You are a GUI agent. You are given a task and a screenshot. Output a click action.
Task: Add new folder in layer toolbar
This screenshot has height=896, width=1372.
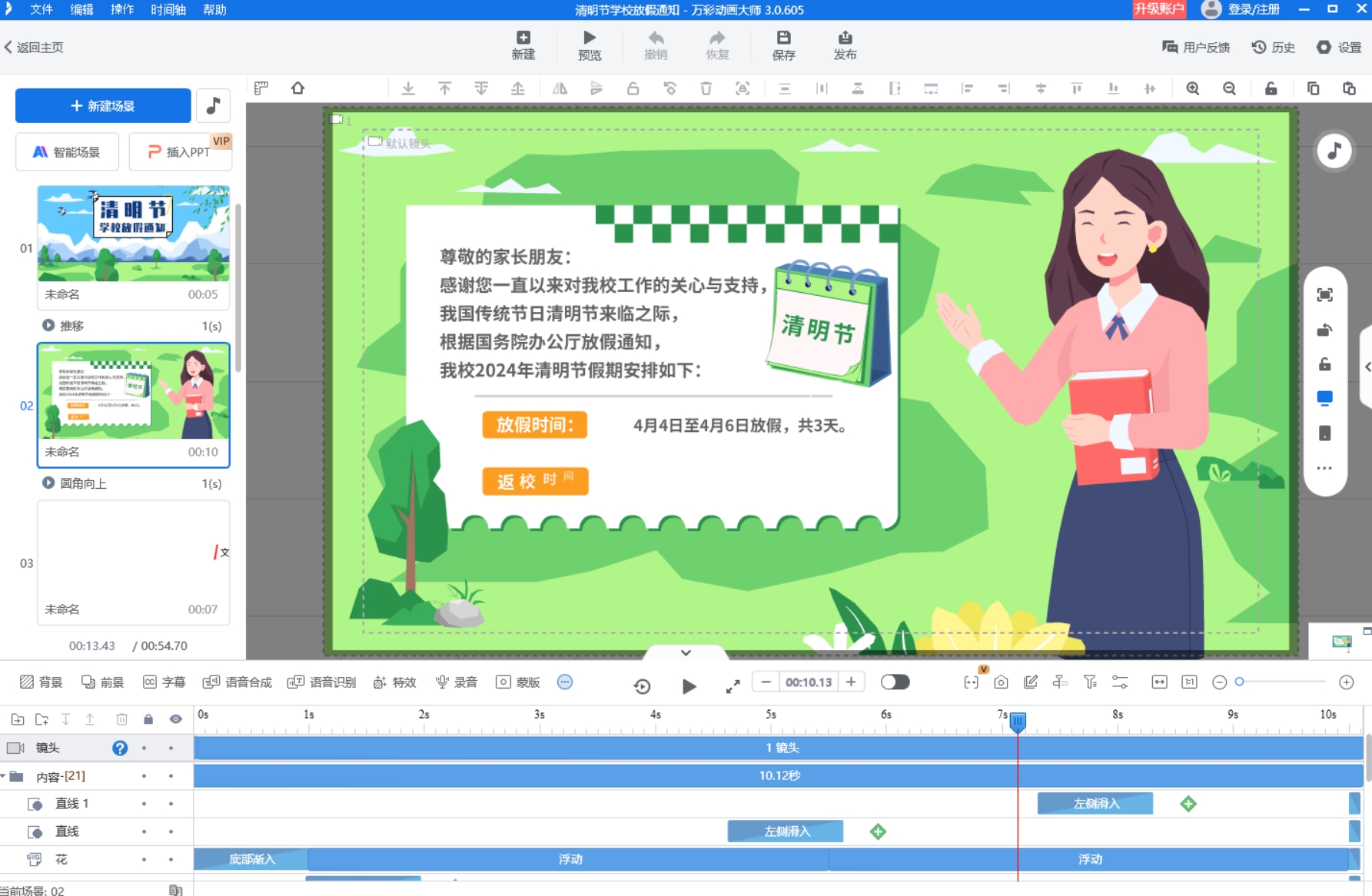click(42, 719)
